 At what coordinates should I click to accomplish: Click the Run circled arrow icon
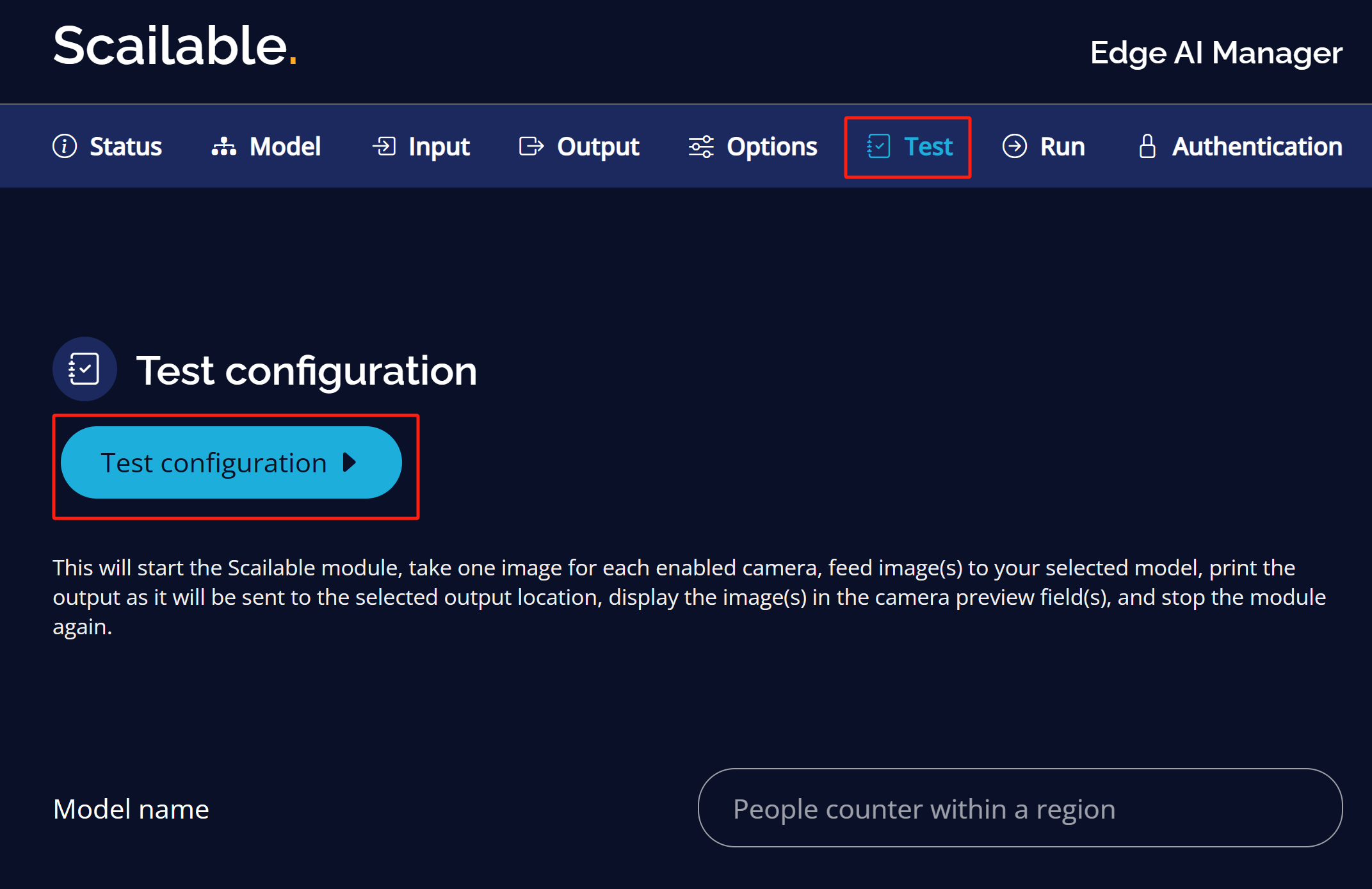(x=1015, y=146)
